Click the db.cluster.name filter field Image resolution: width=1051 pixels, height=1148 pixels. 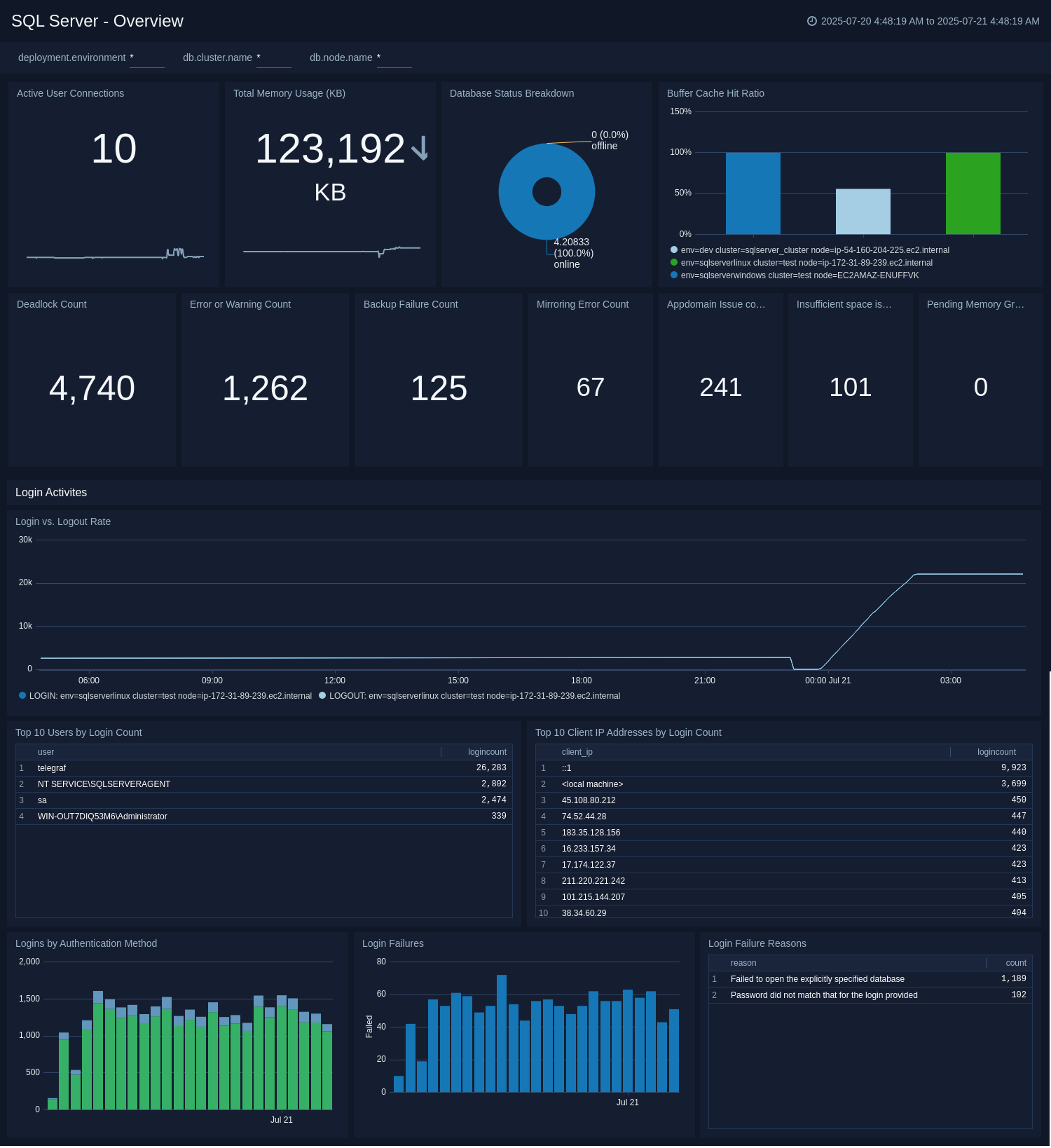[273, 58]
